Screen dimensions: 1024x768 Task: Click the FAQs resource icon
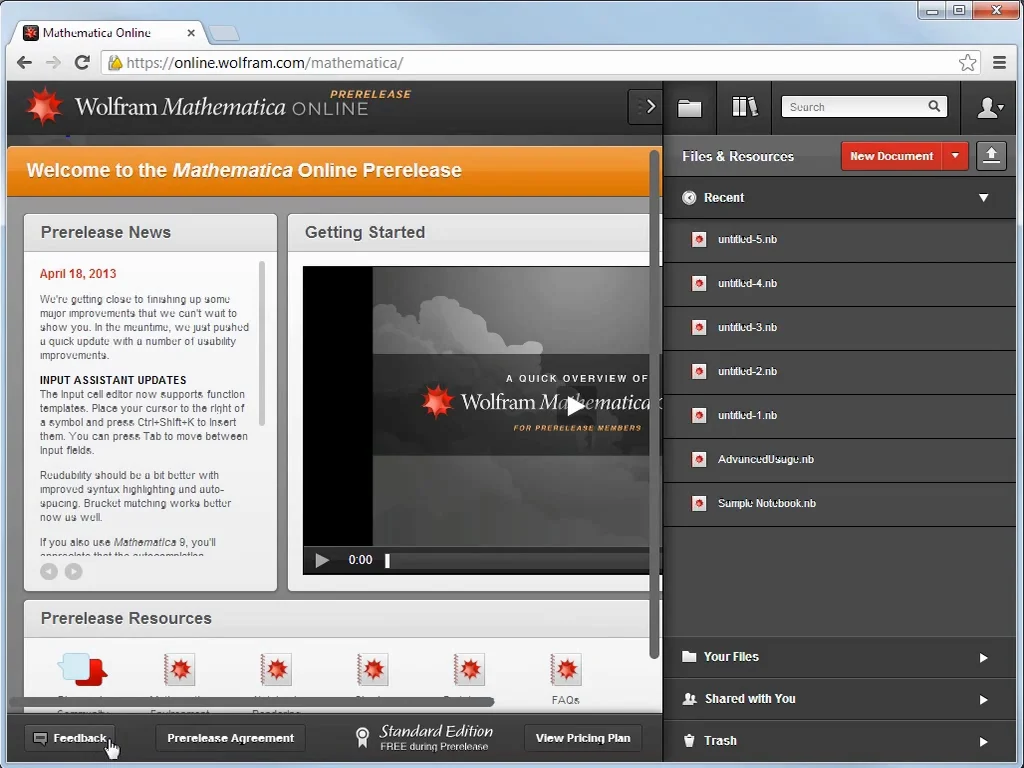[565, 671]
